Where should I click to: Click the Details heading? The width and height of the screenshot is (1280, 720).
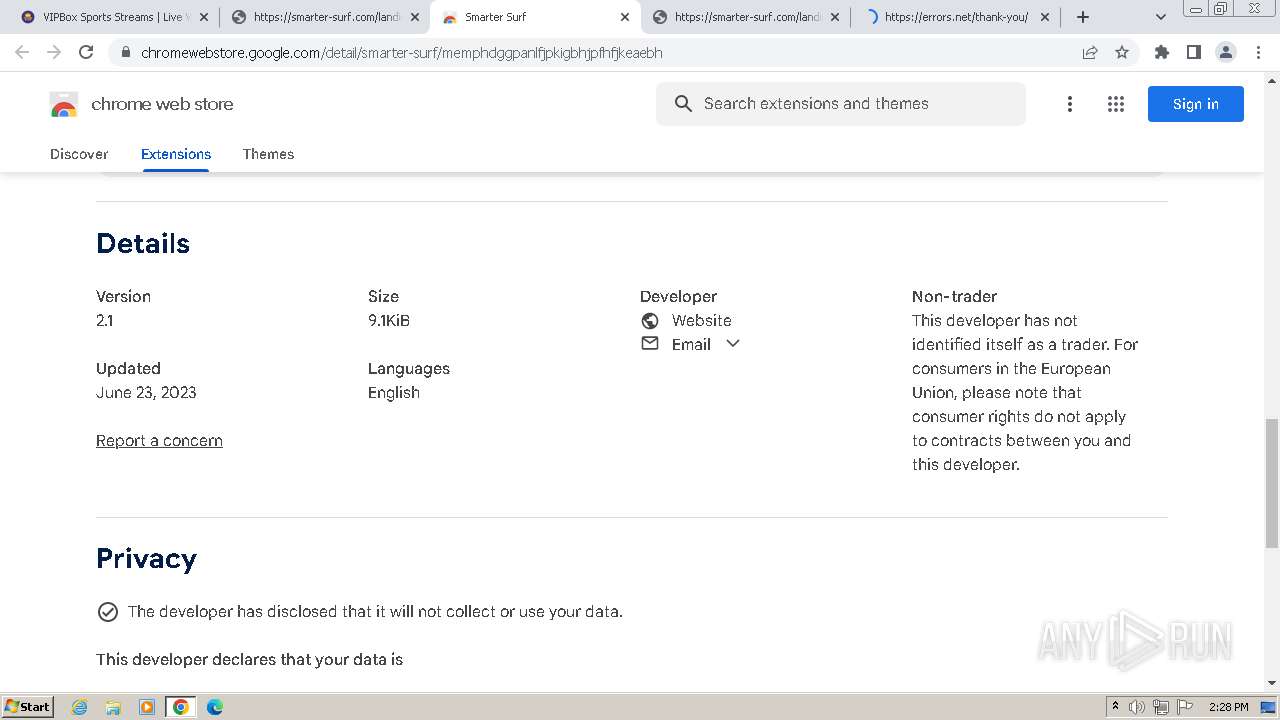pos(143,244)
